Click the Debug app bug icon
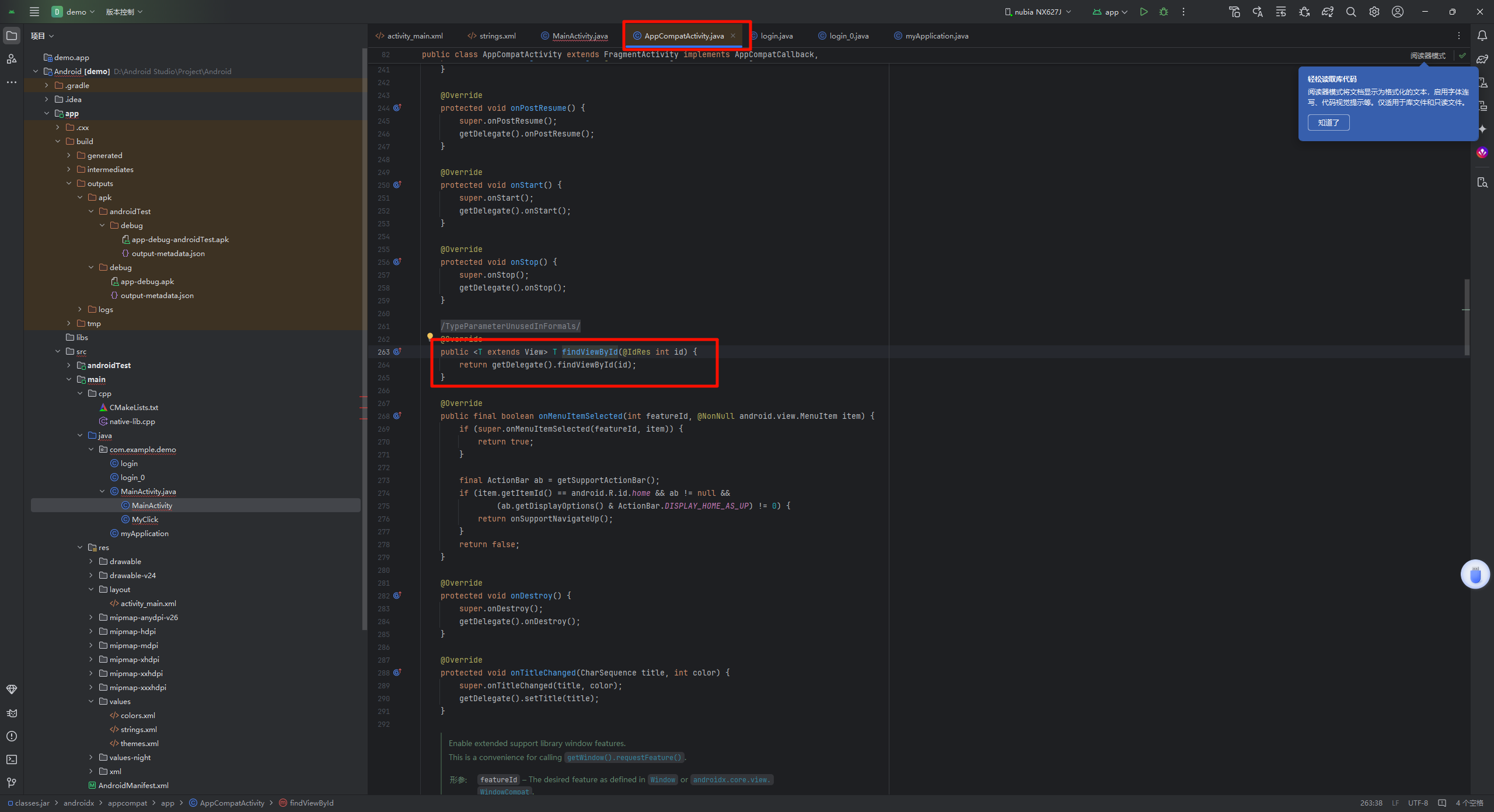Image resolution: width=1494 pixels, height=812 pixels. tap(1164, 12)
